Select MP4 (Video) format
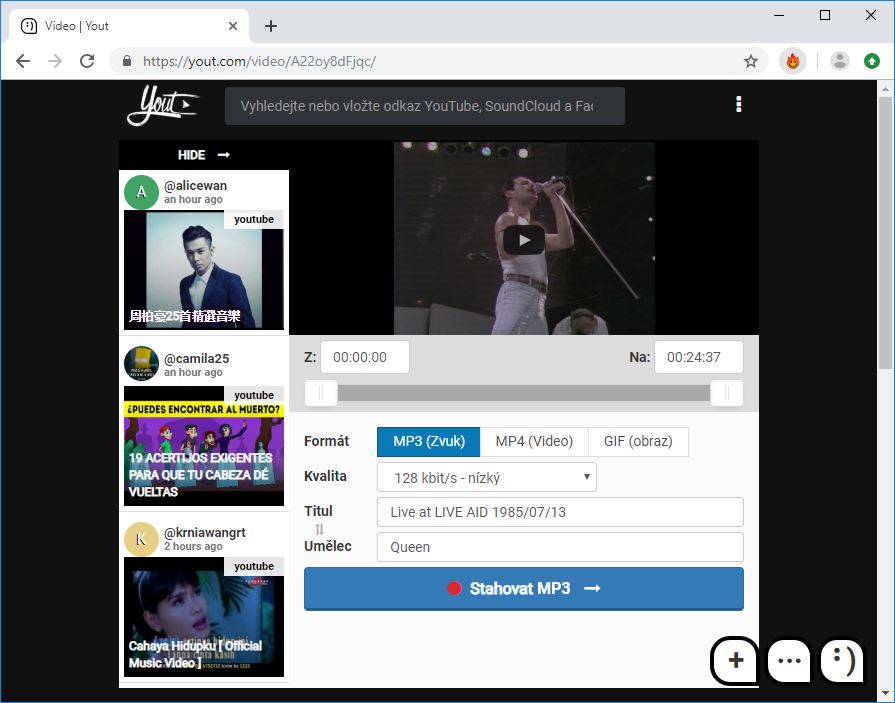This screenshot has height=703, width=895. [534, 442]
